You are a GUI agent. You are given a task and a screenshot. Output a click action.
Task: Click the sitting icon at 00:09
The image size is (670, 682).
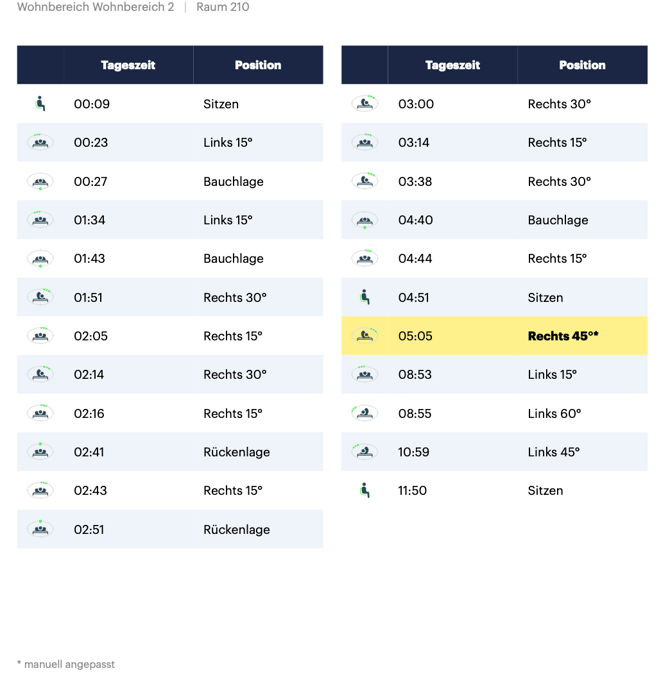[40, 104]
